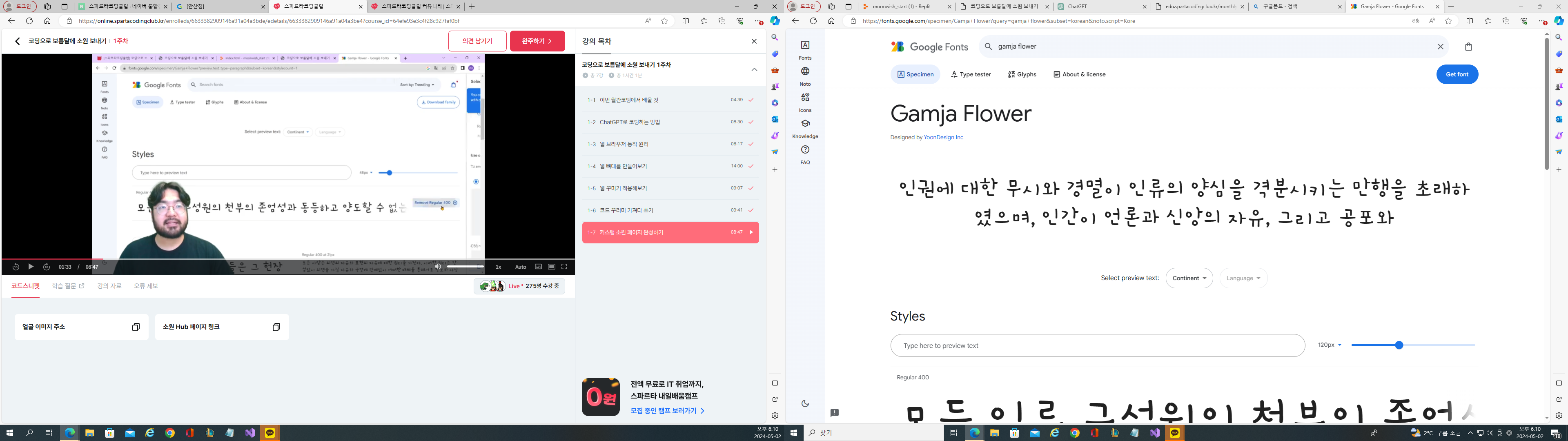Mute the lecture video speaker
This screenshot has width=1568, height=441.
coord(438,267)
